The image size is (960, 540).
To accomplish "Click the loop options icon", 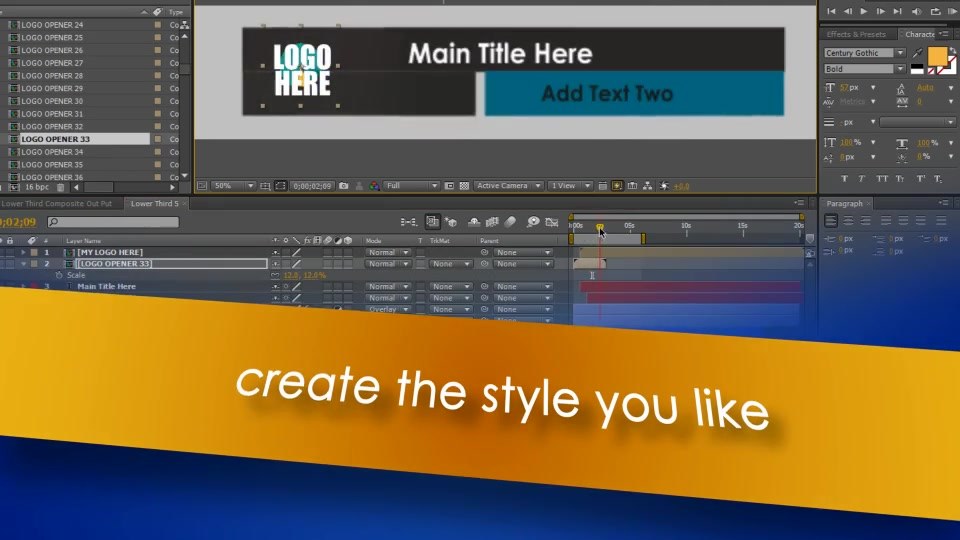I will click(x=936, y=11).
